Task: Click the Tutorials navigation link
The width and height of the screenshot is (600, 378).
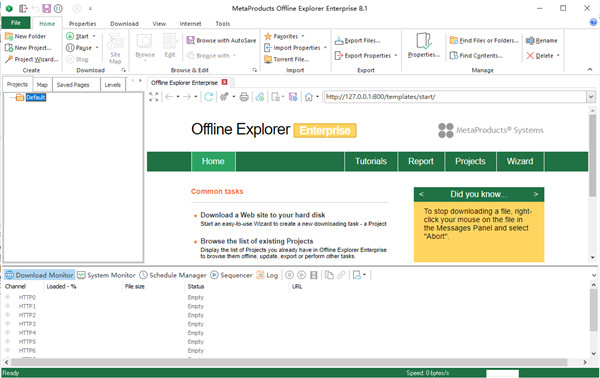Action: (x=371, y=161)
